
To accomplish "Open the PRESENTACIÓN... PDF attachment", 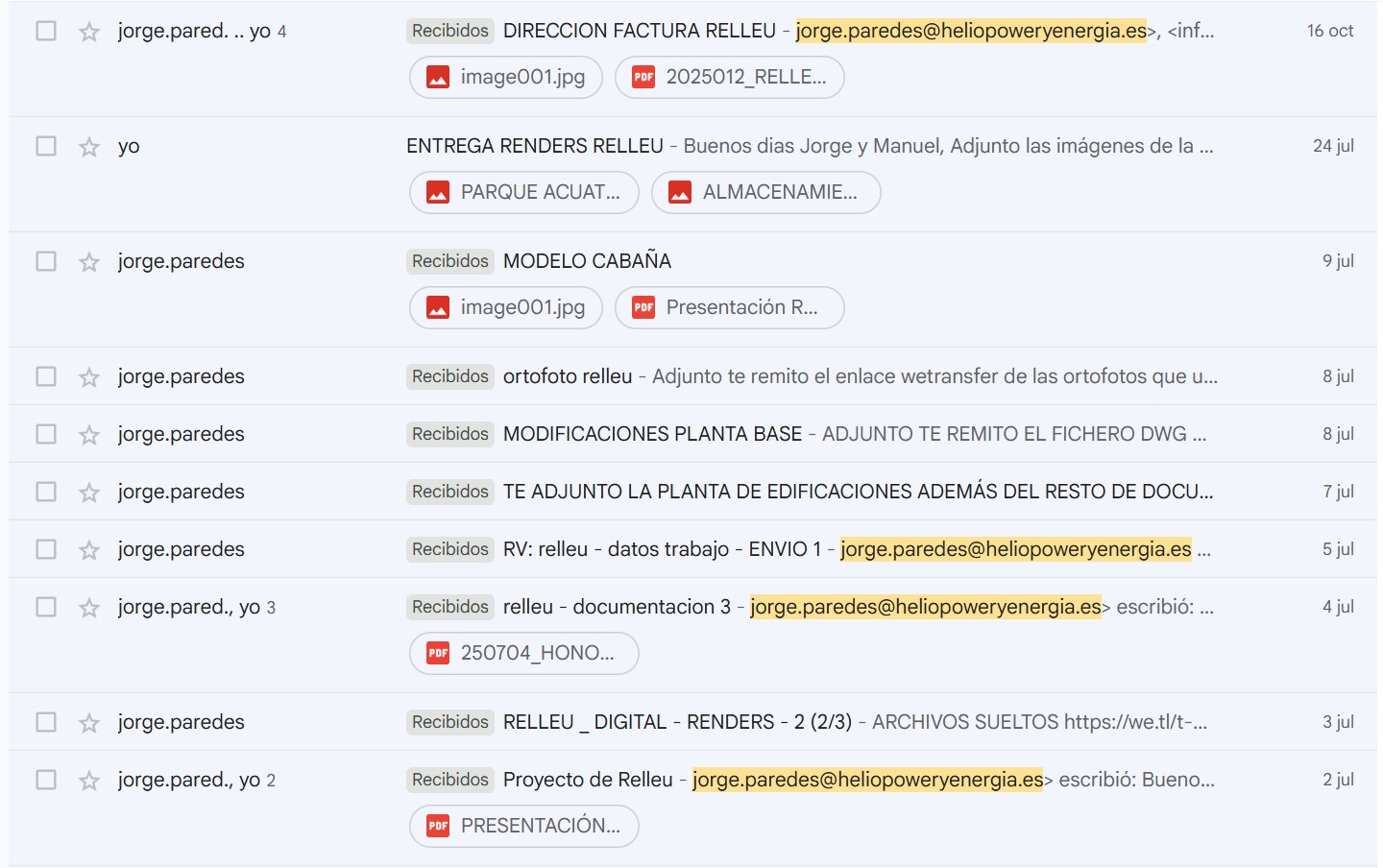I will pos(524,826).
